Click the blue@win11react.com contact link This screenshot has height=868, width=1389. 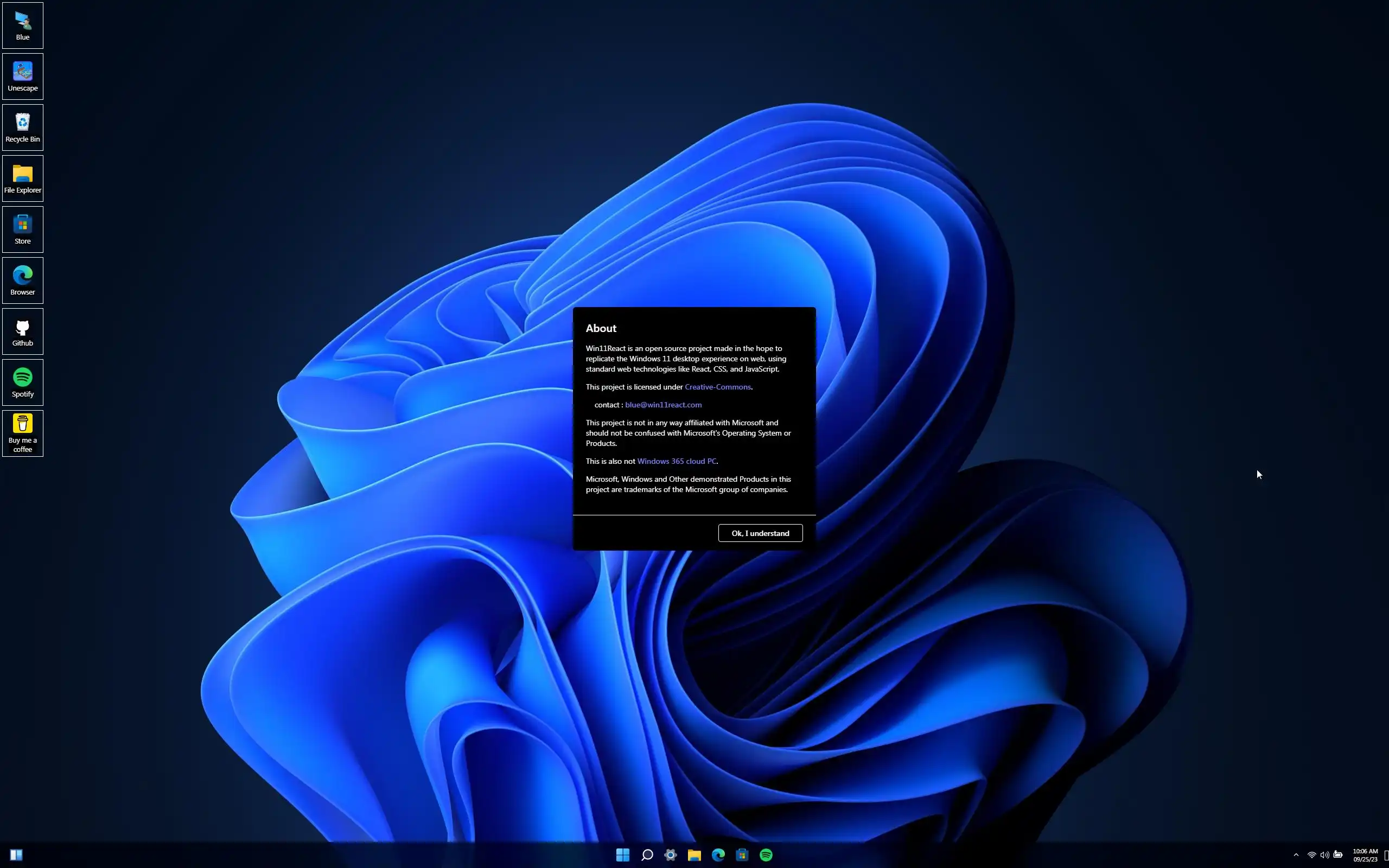point(663,405)
